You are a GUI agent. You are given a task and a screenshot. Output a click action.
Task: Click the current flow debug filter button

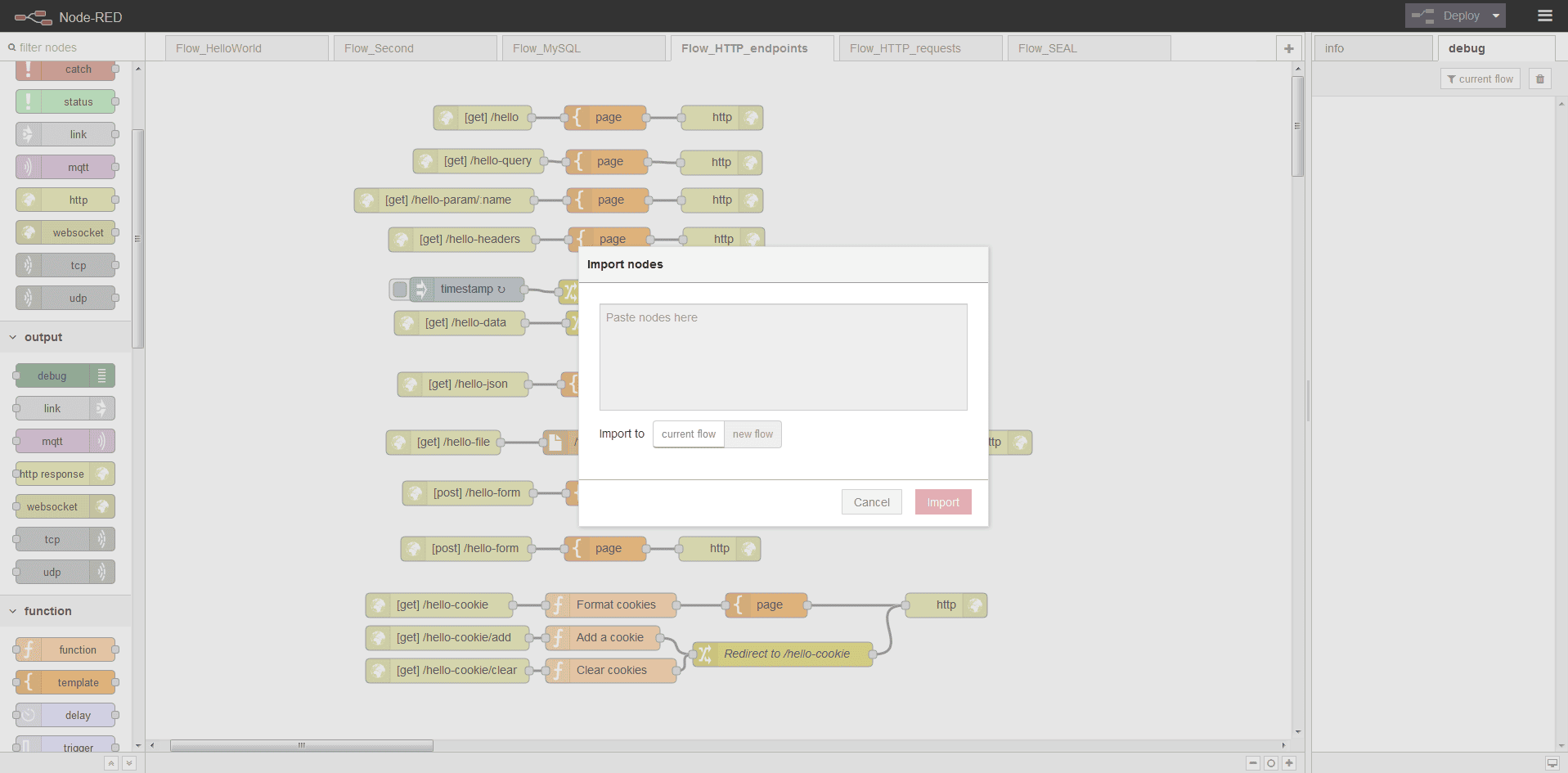coord(1480,79)
